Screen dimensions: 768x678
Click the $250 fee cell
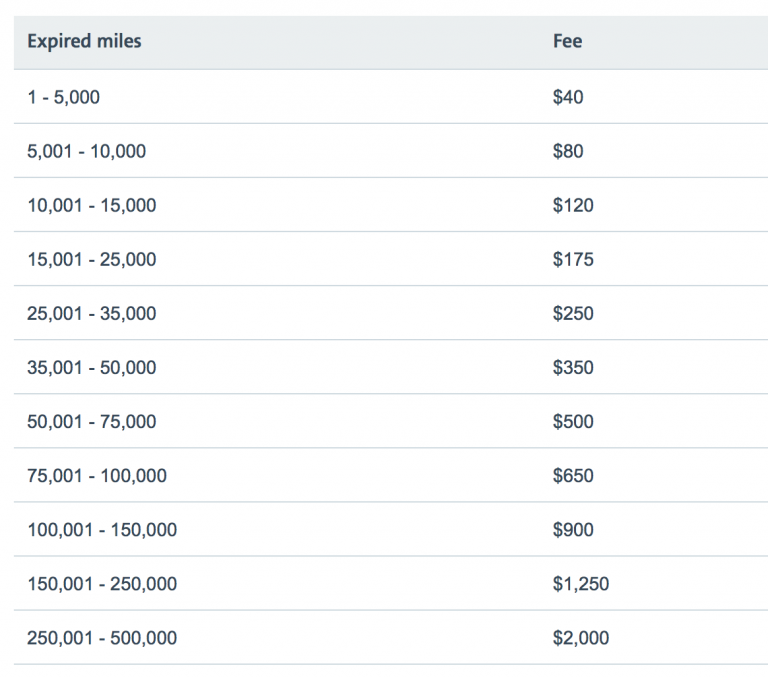tap(572, 314)
